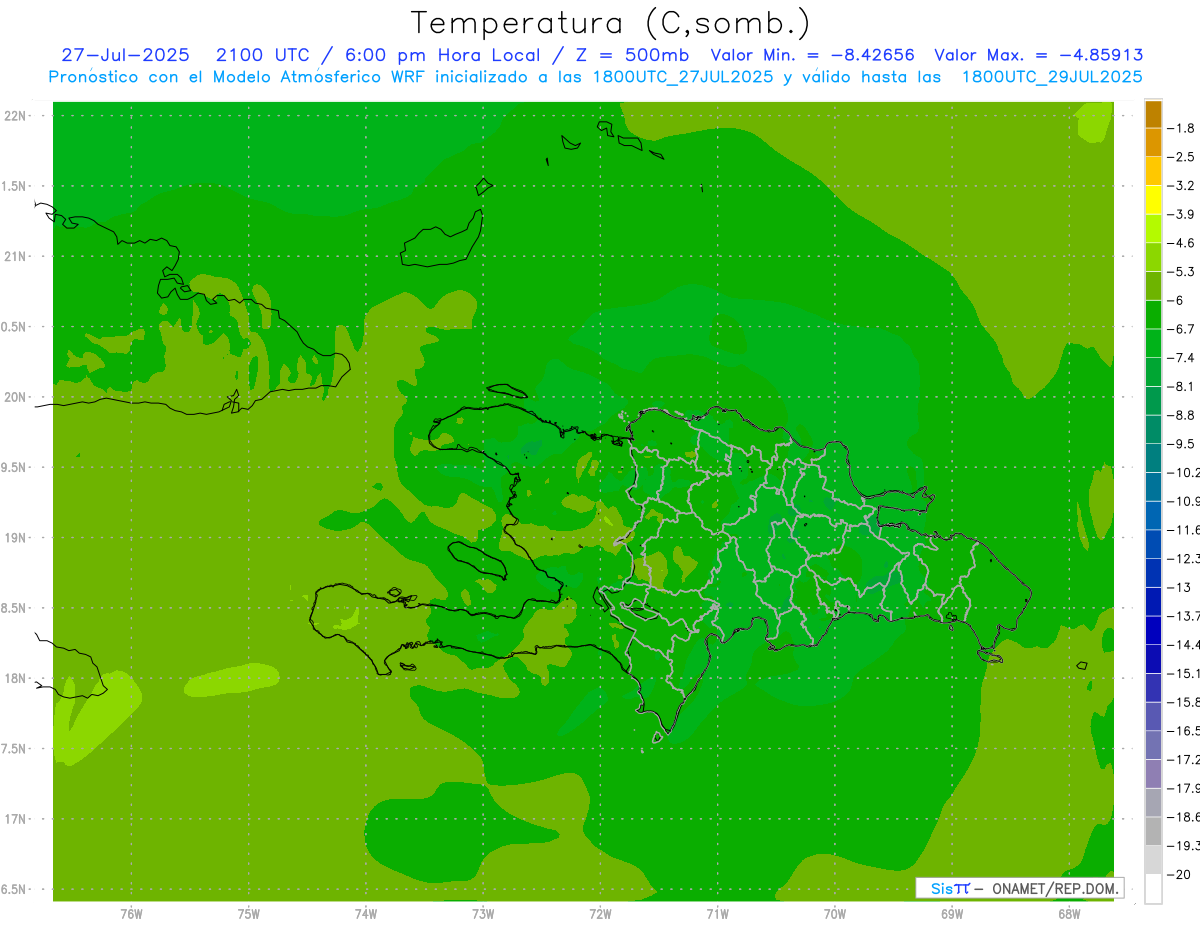Click the '-7.4' colorbar value
The image size is (1200, 927).
point(1180,358)
